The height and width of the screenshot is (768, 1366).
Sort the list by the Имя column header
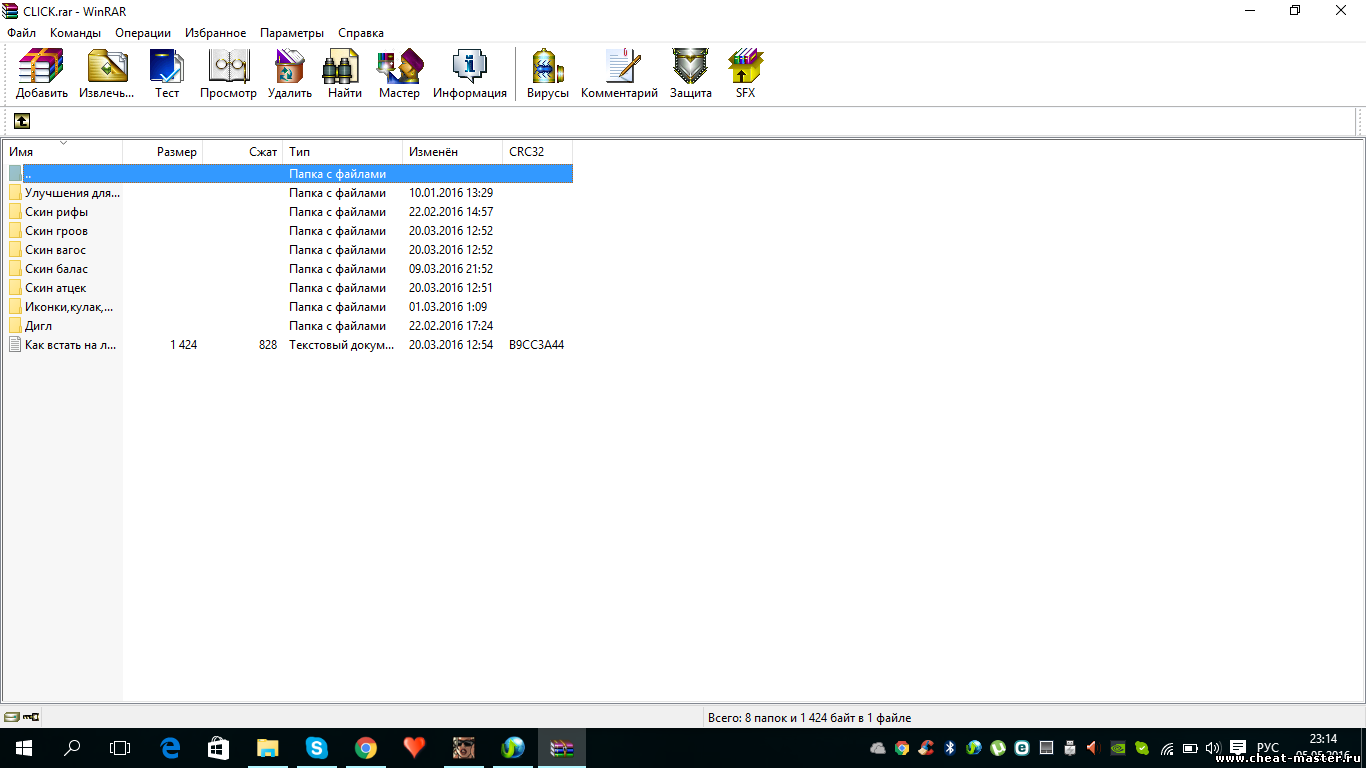(x=62, y=152)
